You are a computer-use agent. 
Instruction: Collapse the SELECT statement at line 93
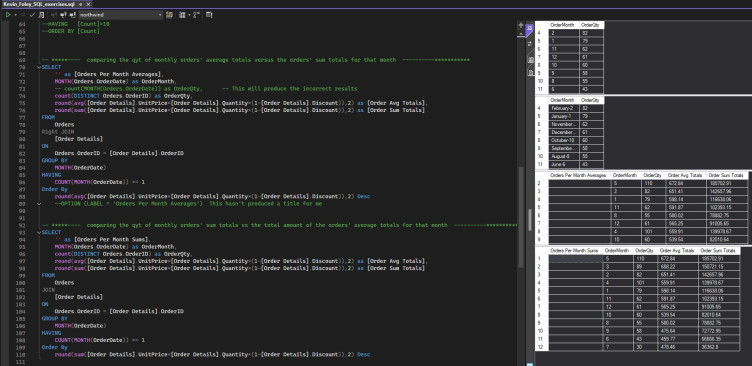pyautogui.click(x=39, y=232)
